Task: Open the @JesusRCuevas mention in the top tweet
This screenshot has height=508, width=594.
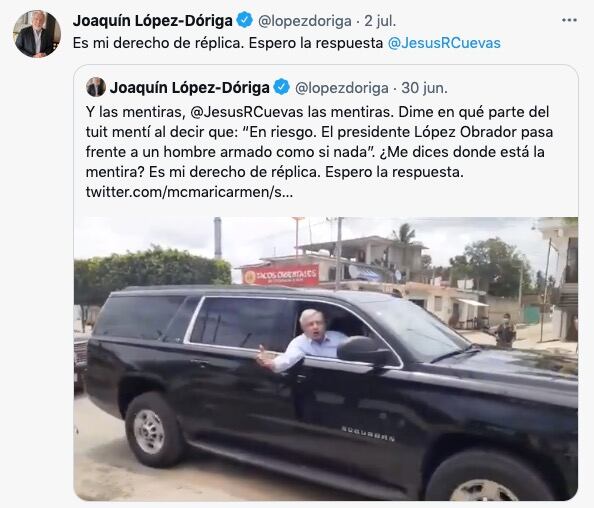Action: [444, 43]
